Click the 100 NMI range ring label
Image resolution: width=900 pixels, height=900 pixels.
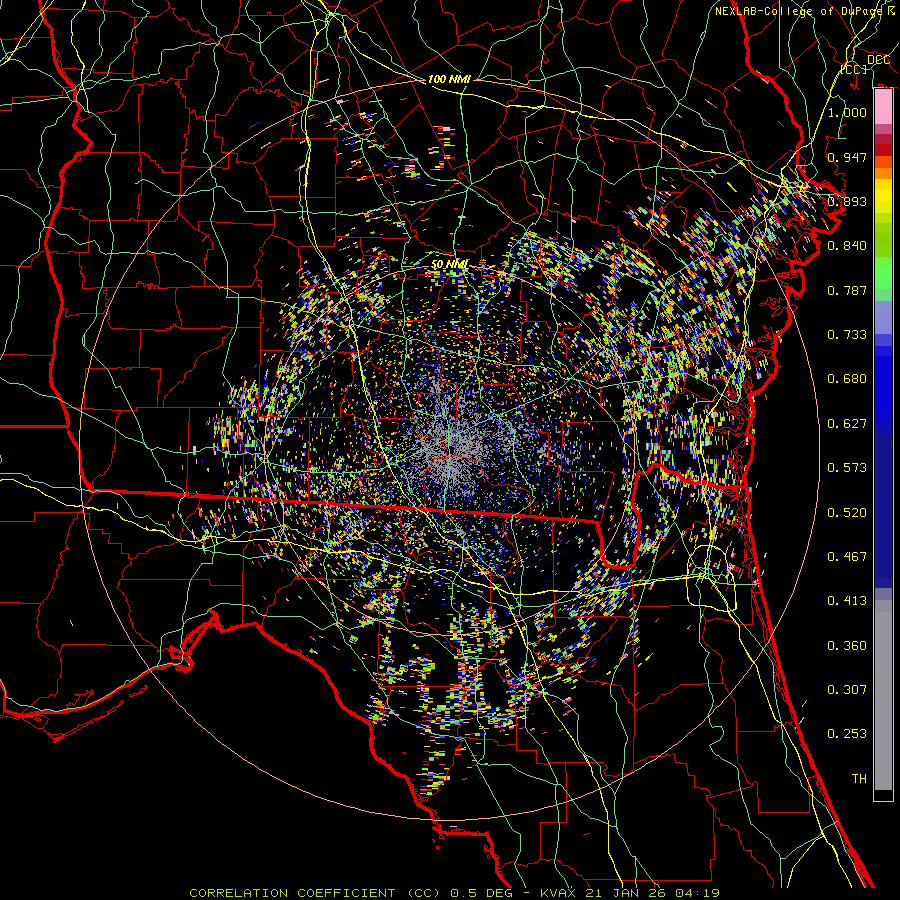(x=449, y=78)
